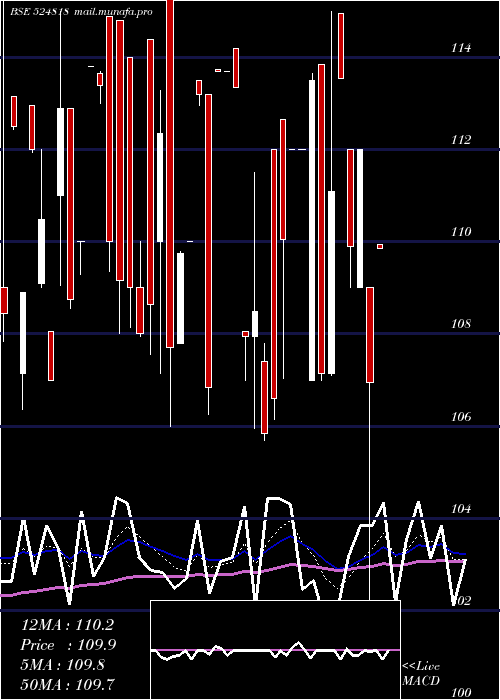Click the mail.munafa.pro watermark text
Image resolution: width=500 pixels, height=700 pixels.
113,12
